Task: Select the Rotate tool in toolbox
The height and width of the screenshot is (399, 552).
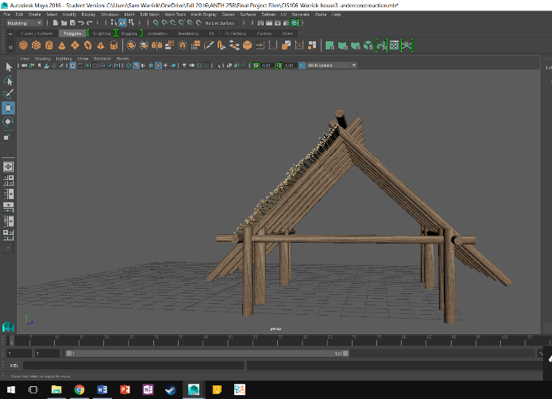Action: coord(8,122)
